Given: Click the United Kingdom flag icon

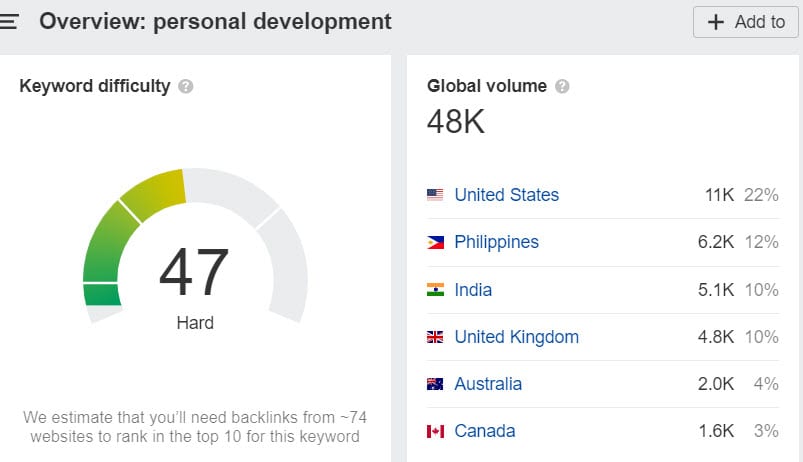Looking at the screenshot, I should [x=435, y=337].
